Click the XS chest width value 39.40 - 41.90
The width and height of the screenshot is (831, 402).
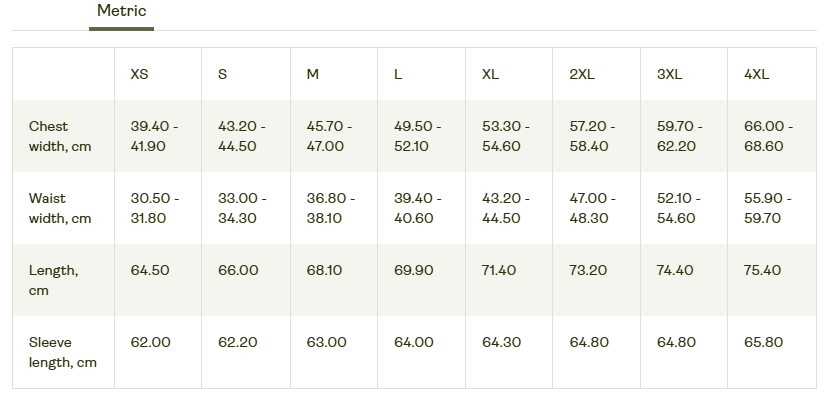coord(155,136)
